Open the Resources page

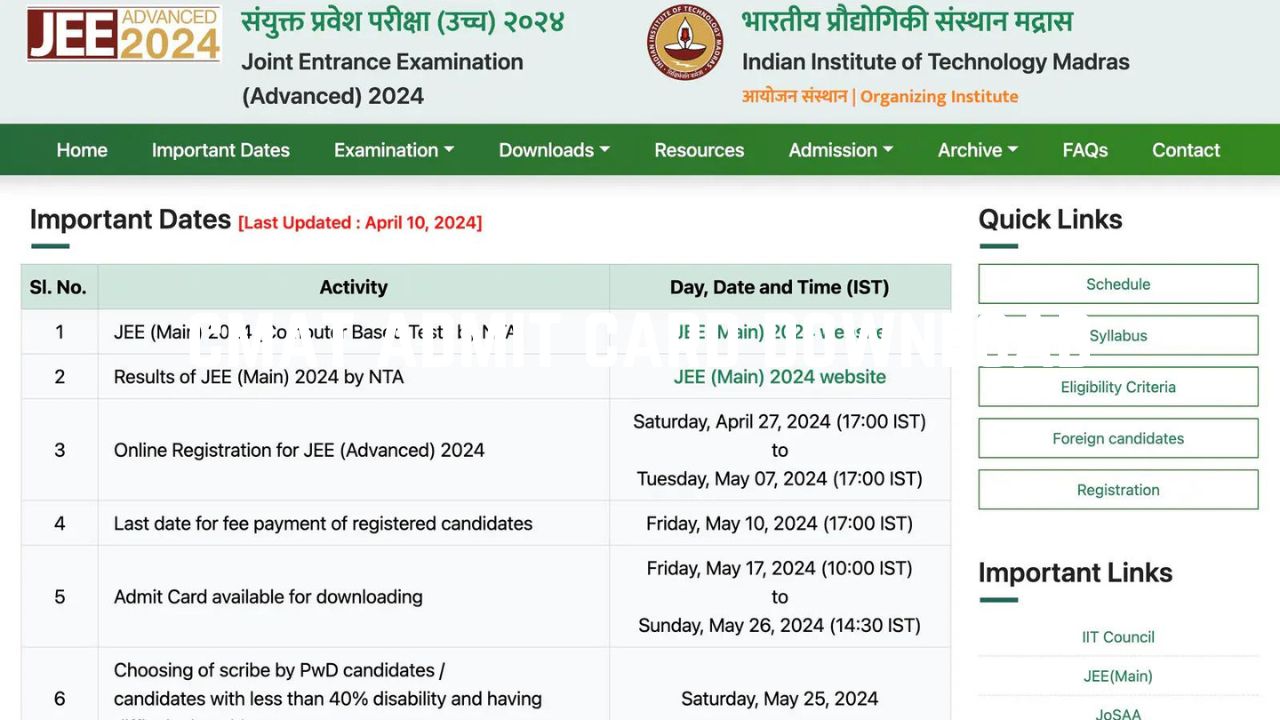pyautogui.click(x=699, y=150)
